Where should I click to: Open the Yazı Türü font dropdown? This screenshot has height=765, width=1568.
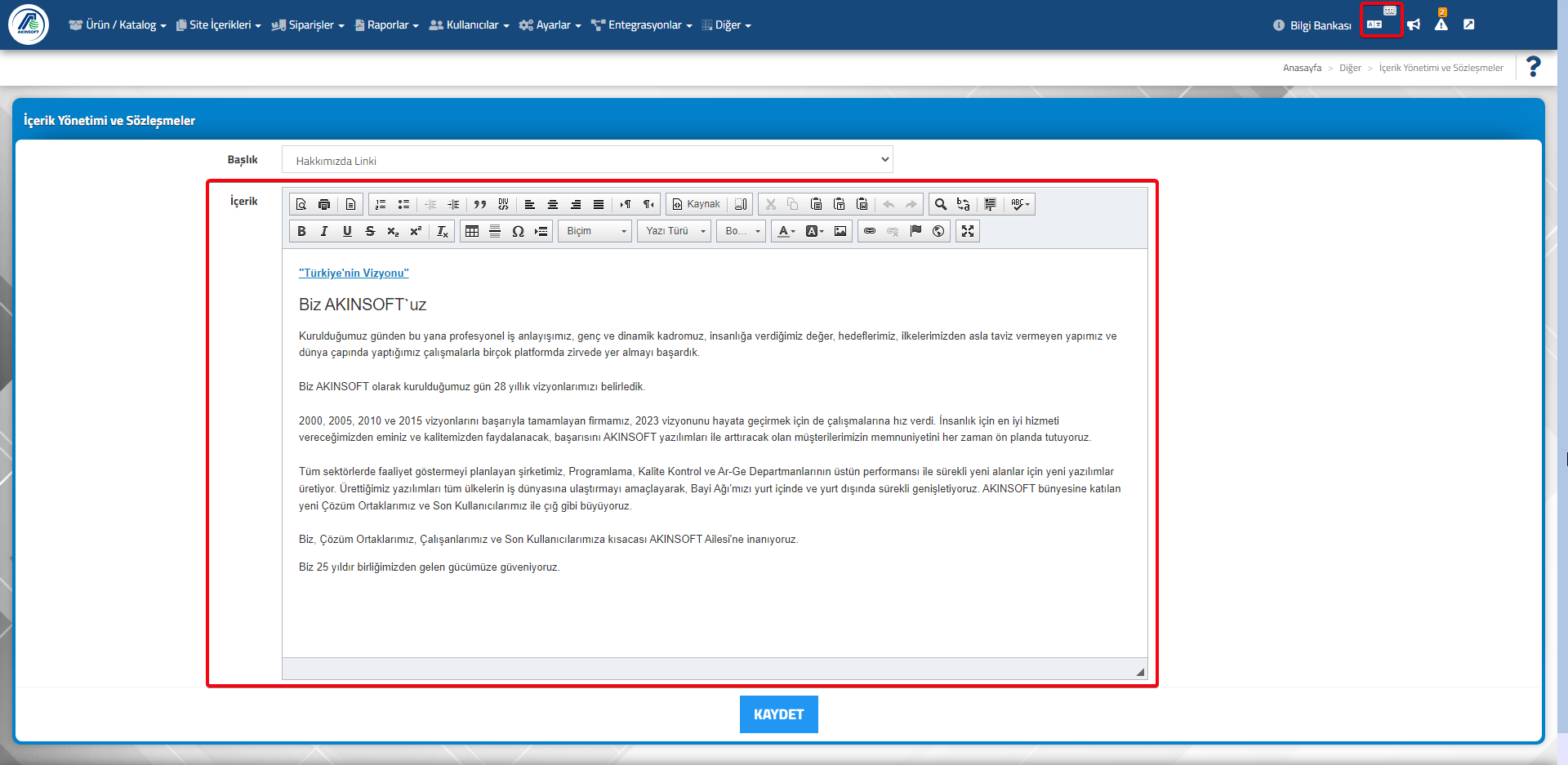(x=675, y=231)
